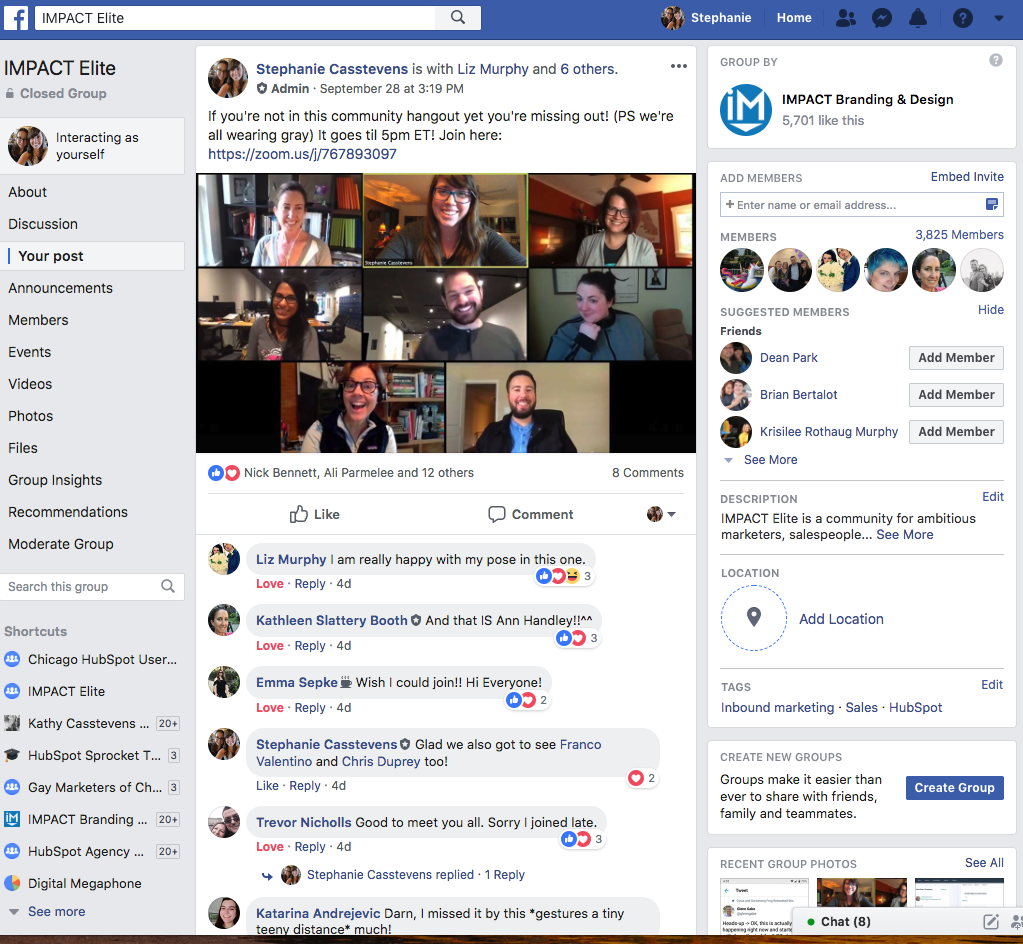Click Love on Emma Sepke's comment
The height and width of the screenshot is (944, 1023).
coord(269,708)
